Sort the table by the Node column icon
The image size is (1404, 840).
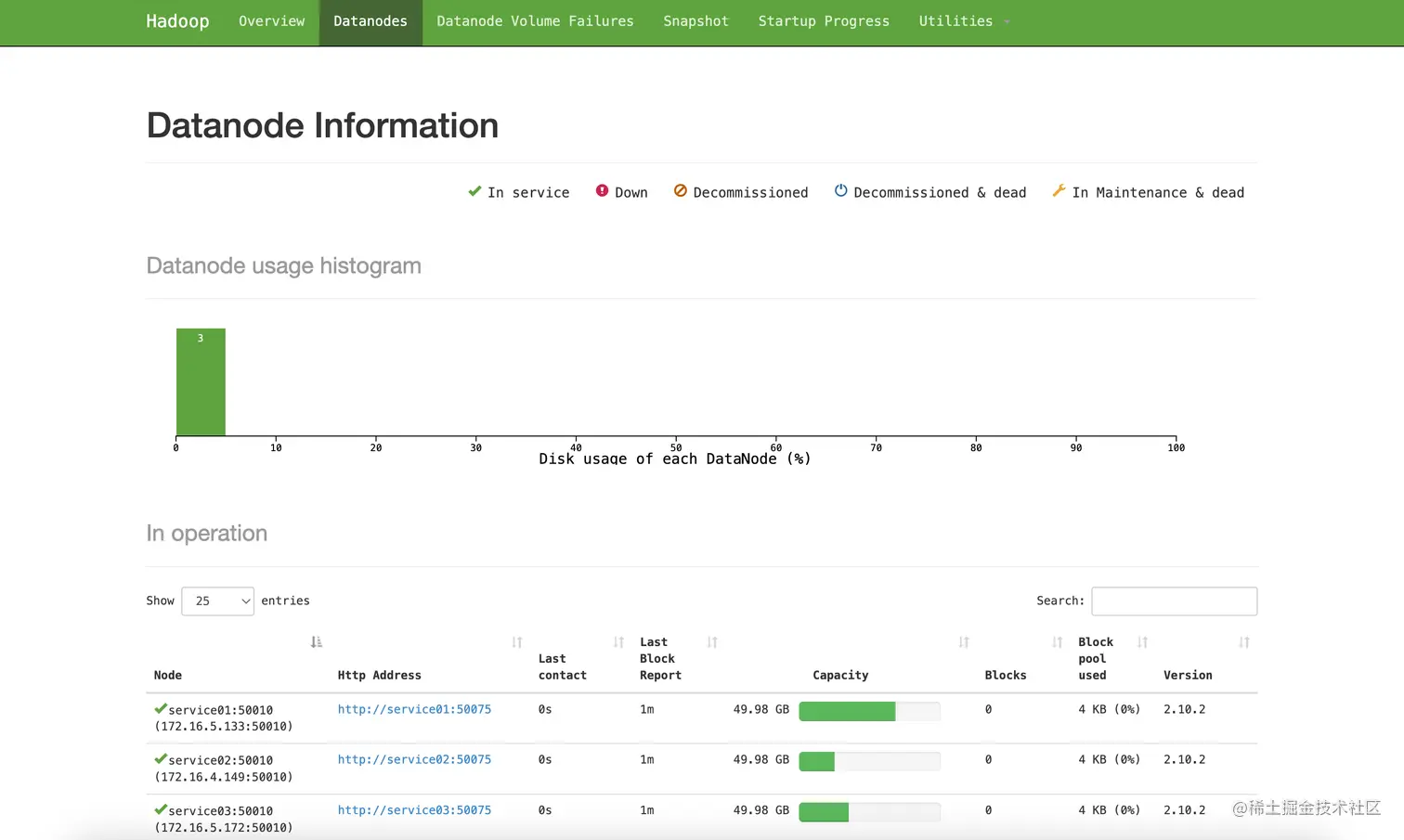pos(317,642)
